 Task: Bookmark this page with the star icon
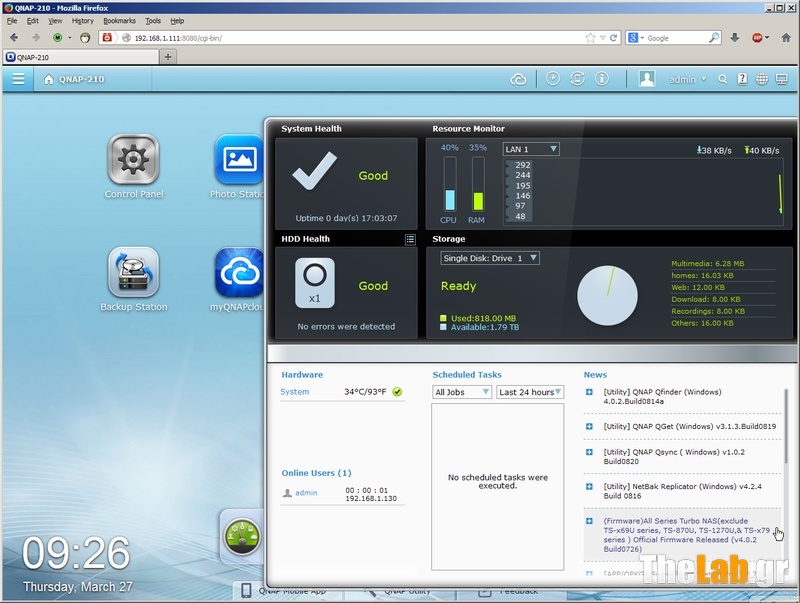coord(590,38)
